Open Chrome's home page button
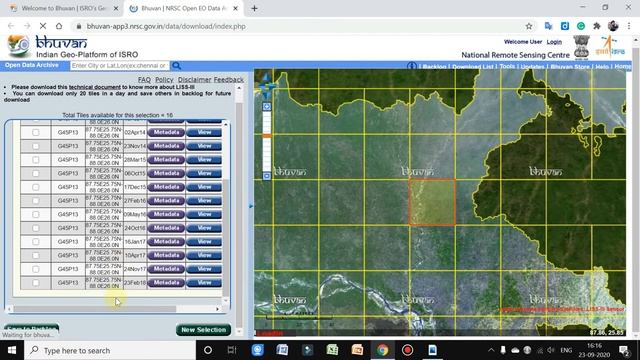 [59, 26]
